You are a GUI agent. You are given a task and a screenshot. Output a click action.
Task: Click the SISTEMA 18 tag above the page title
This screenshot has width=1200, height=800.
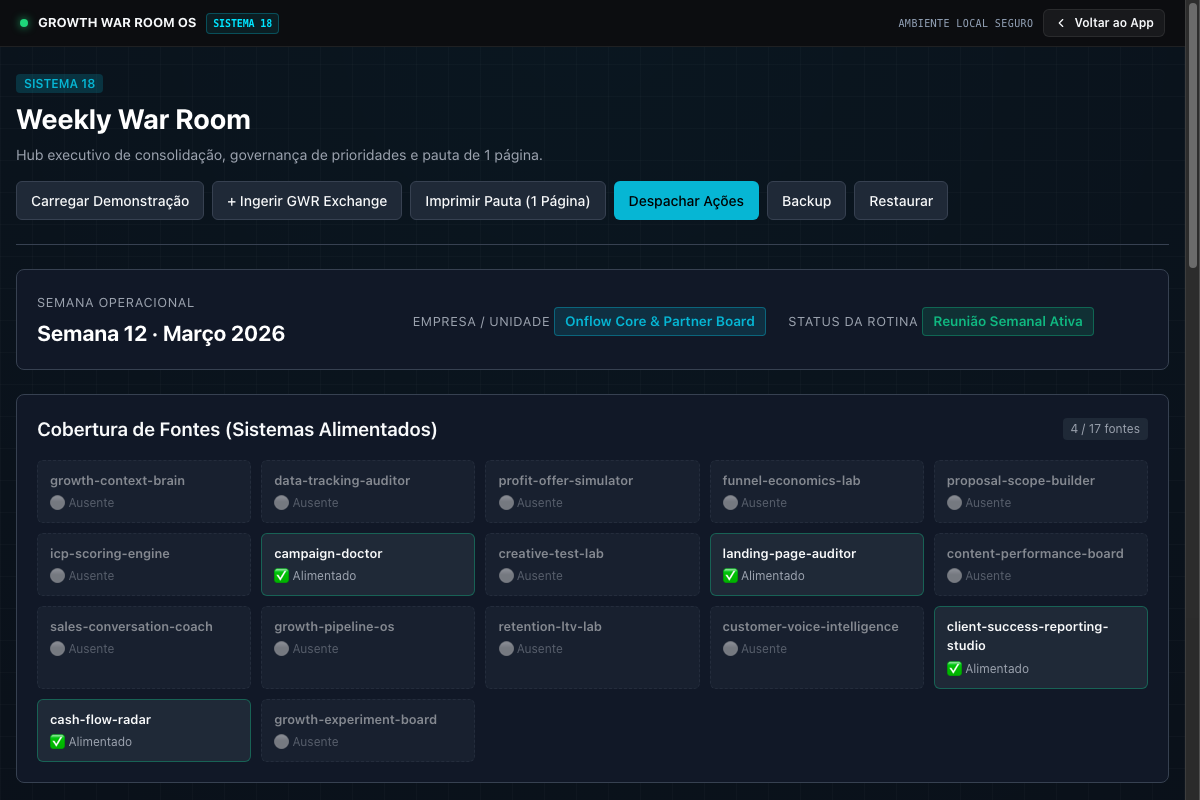tap(59, 84)
